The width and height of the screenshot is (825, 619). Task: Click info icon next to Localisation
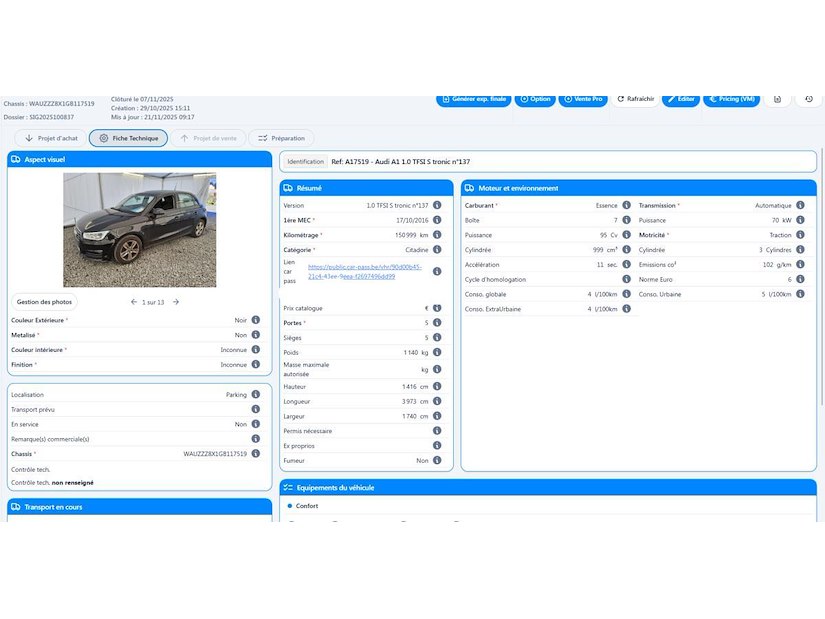256,395
